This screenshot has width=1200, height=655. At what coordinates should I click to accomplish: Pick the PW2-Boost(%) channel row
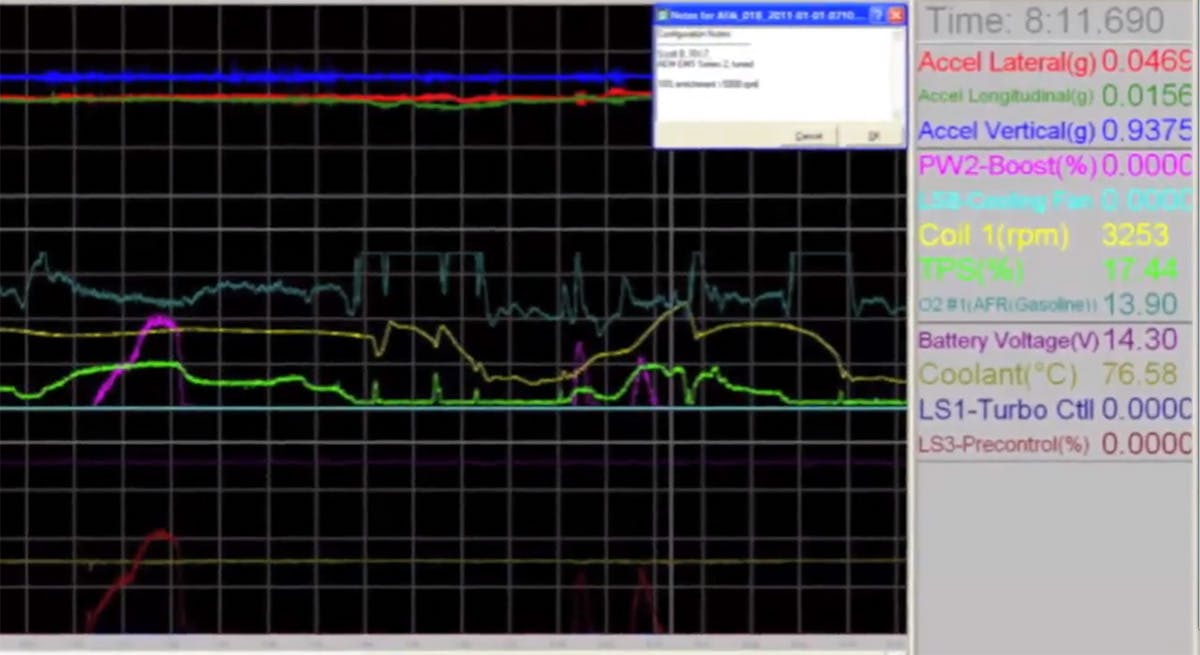[x=1007, y=166]
